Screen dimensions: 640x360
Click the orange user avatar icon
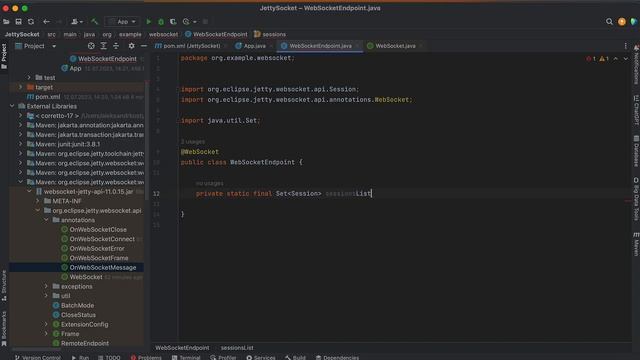click(x=622, y=22)
